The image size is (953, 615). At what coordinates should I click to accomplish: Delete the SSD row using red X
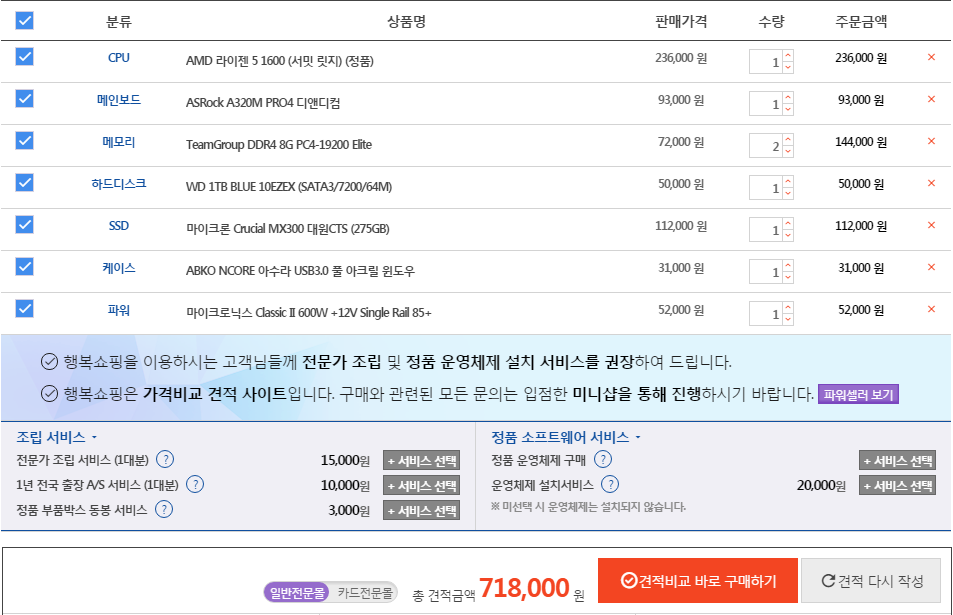coord(931,226)
